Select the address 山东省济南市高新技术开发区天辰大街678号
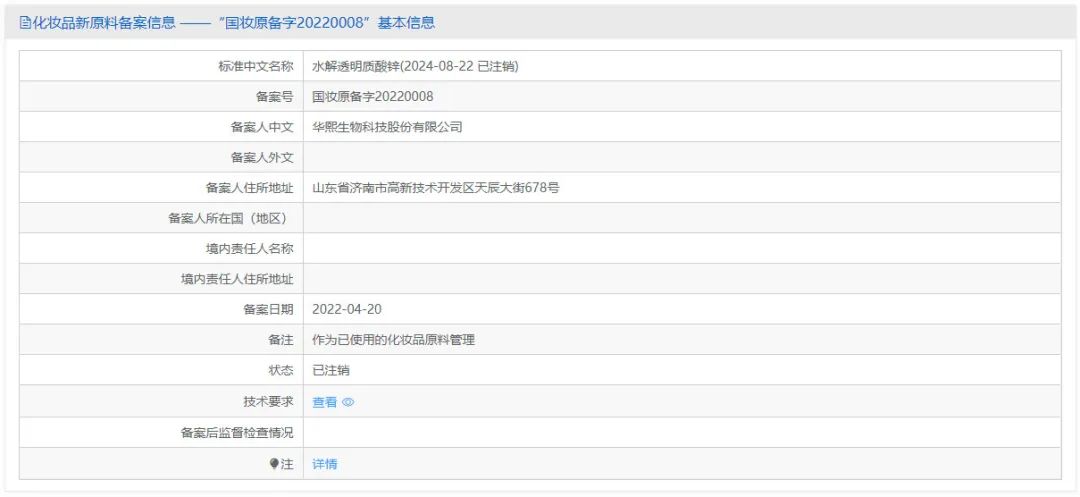The image size is (1080, 497). click(436, 187)
